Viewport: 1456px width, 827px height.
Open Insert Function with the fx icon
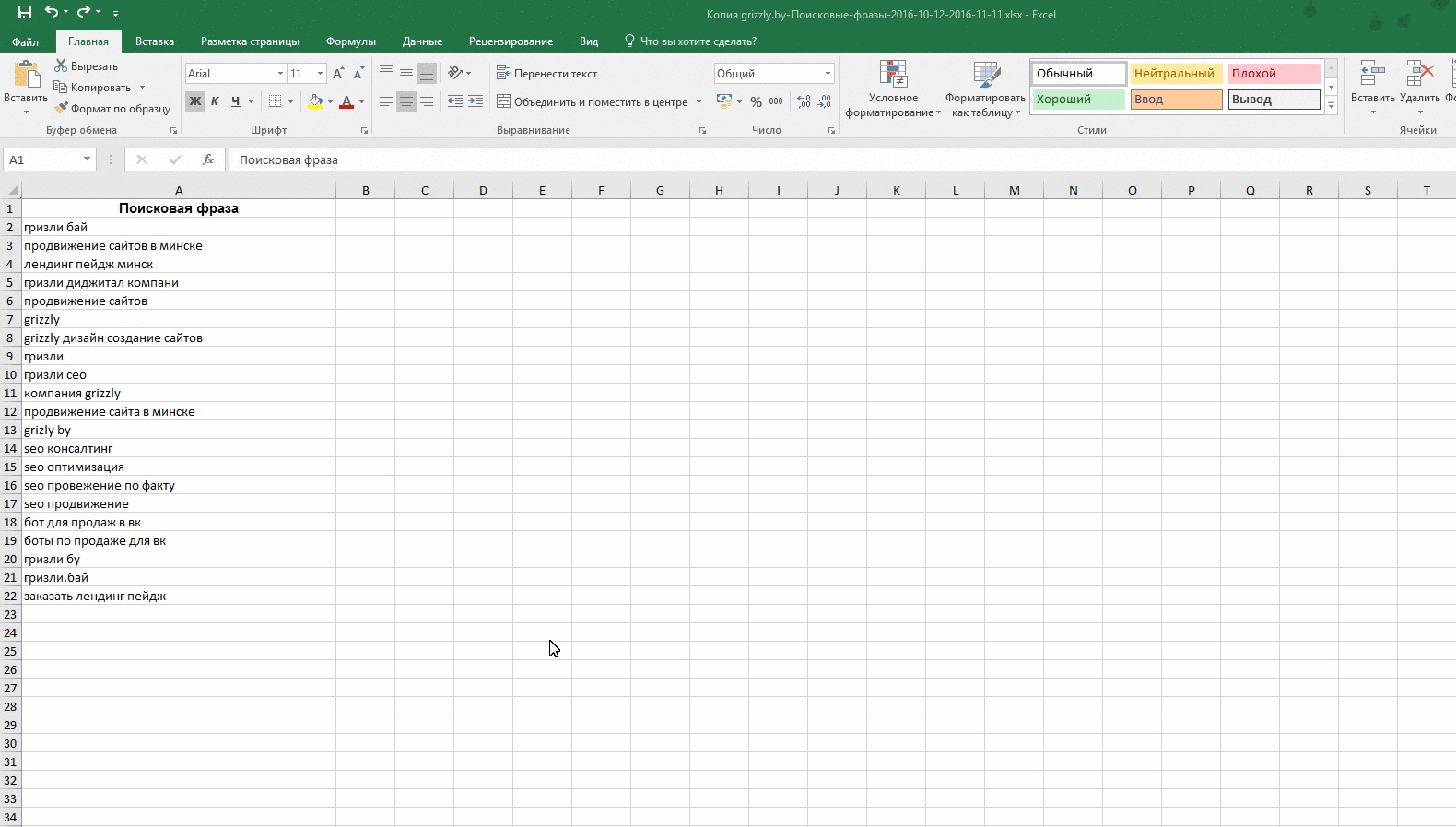[x=208, y=159]
